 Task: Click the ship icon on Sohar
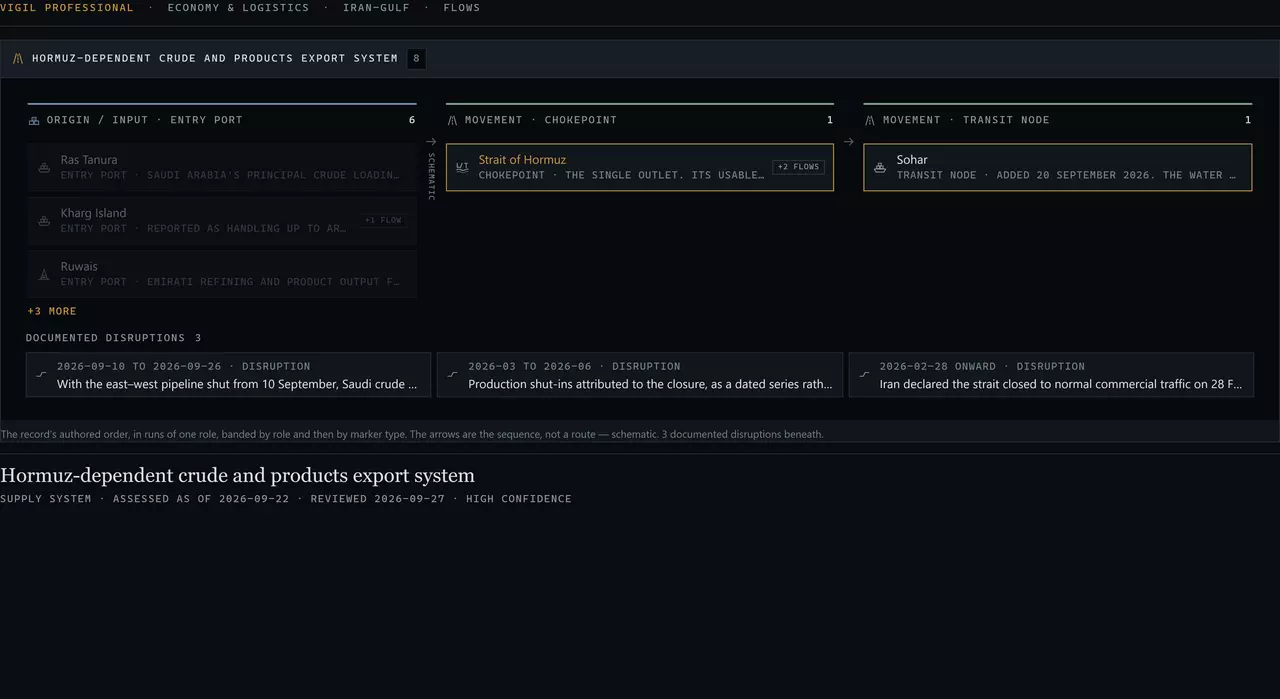tap(880, 167)
